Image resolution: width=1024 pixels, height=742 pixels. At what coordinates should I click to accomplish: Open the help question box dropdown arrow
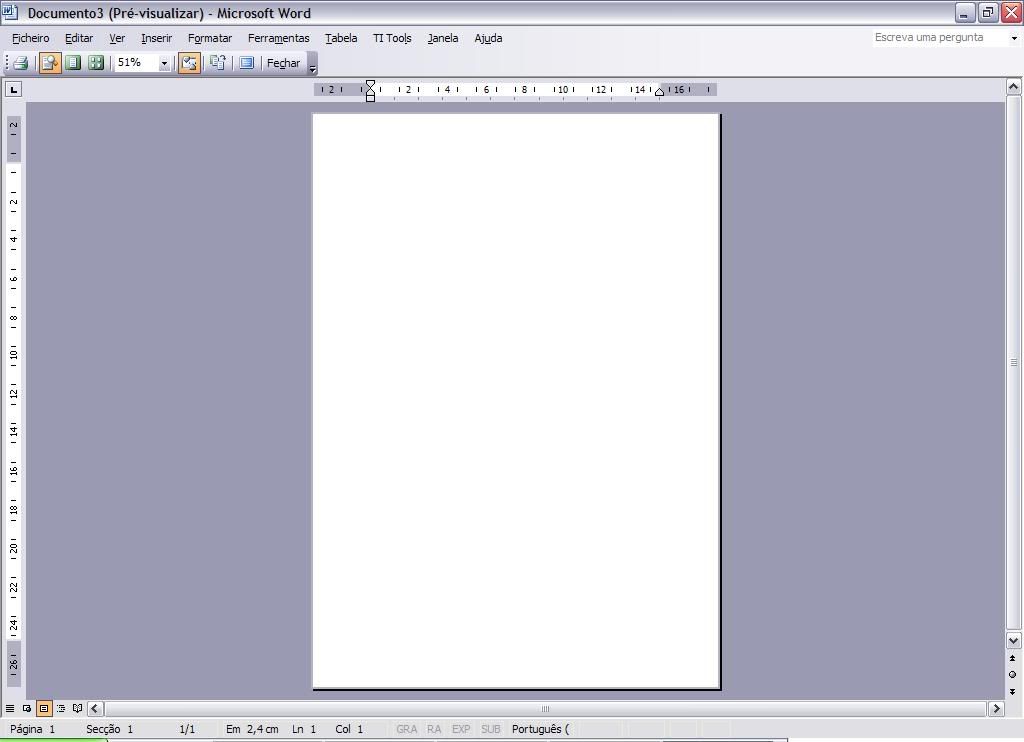pos(1014,38)
